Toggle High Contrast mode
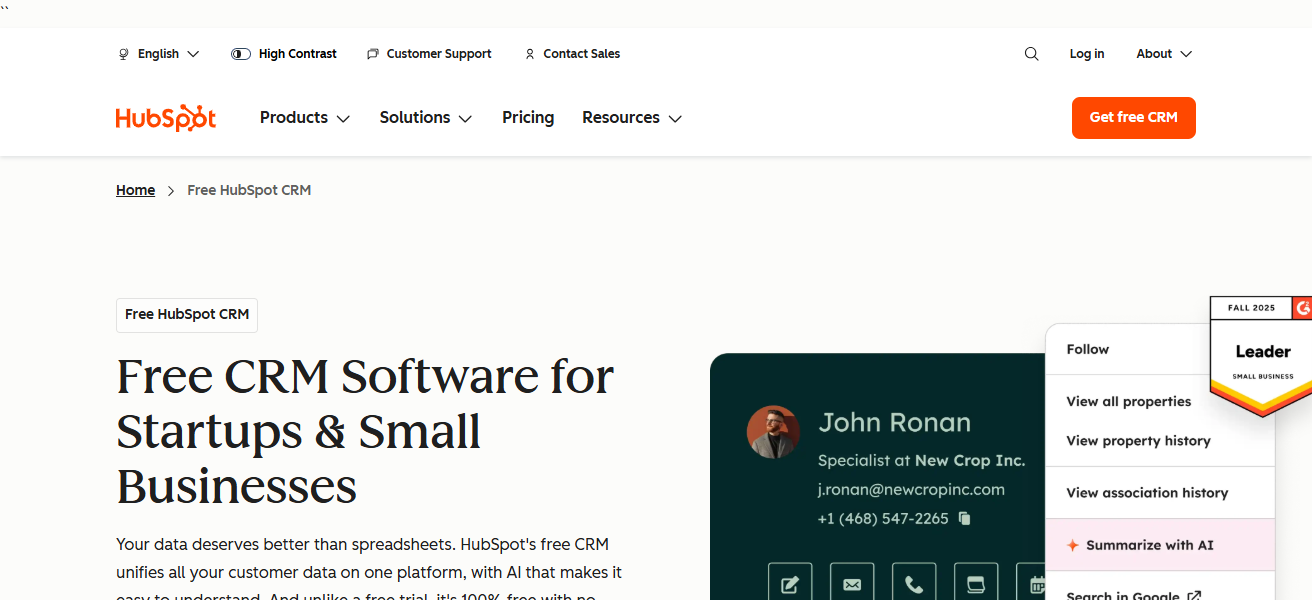Image resolution: width=1312 pixels, height=600 pixels. pyautogui.click(x=284, y=53)
